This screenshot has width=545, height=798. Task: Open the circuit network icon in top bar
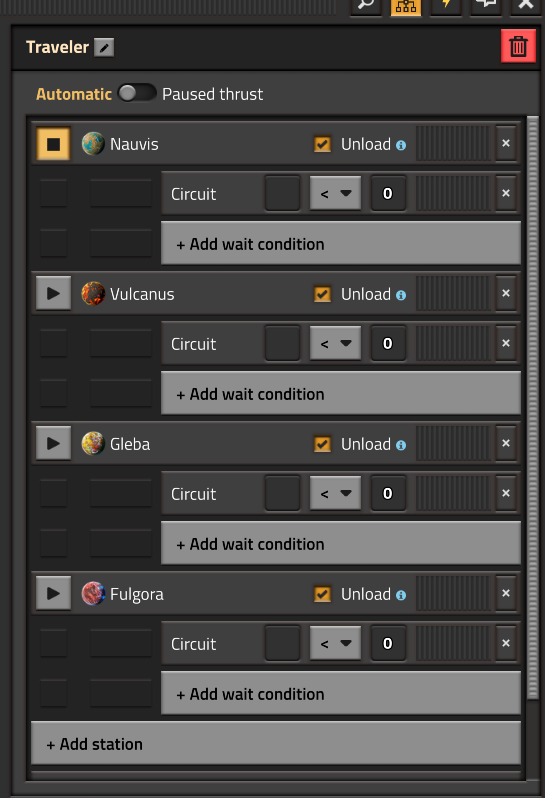click(406, 6)
